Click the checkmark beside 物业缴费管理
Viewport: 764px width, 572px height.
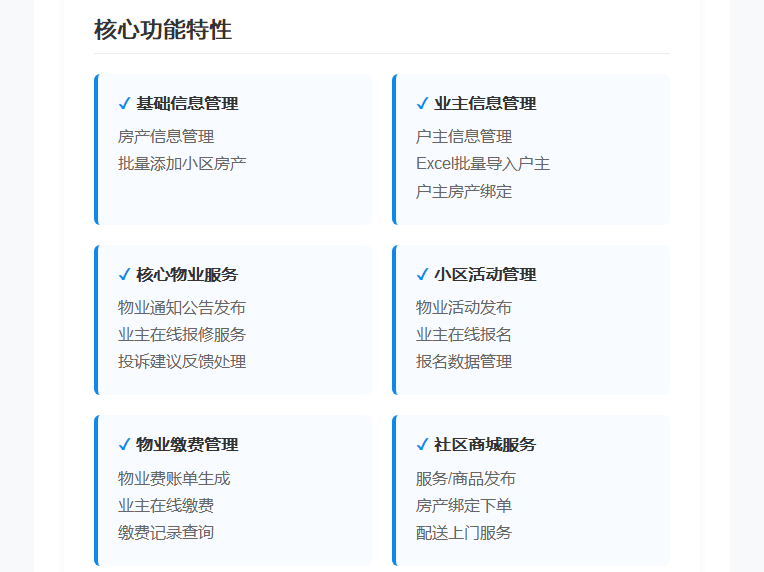point(124,444)
